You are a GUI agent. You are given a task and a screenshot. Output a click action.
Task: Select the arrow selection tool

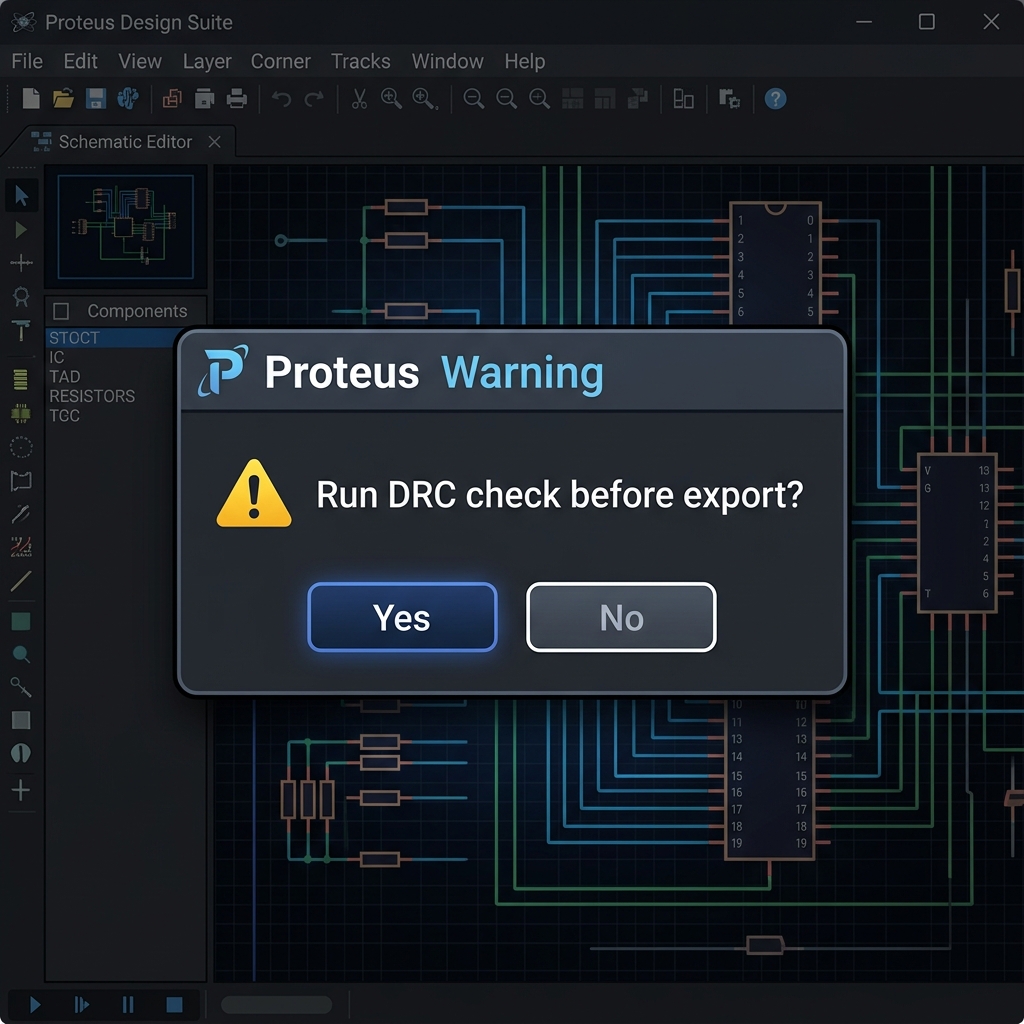tap(22, 195)
